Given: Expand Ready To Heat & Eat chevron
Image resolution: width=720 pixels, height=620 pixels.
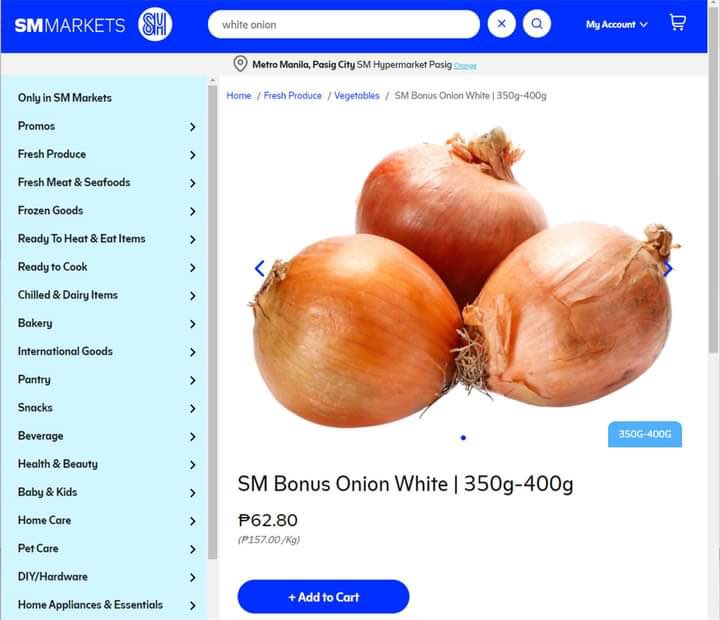Looking at the screenshot, I should click(x=193, y=239).
